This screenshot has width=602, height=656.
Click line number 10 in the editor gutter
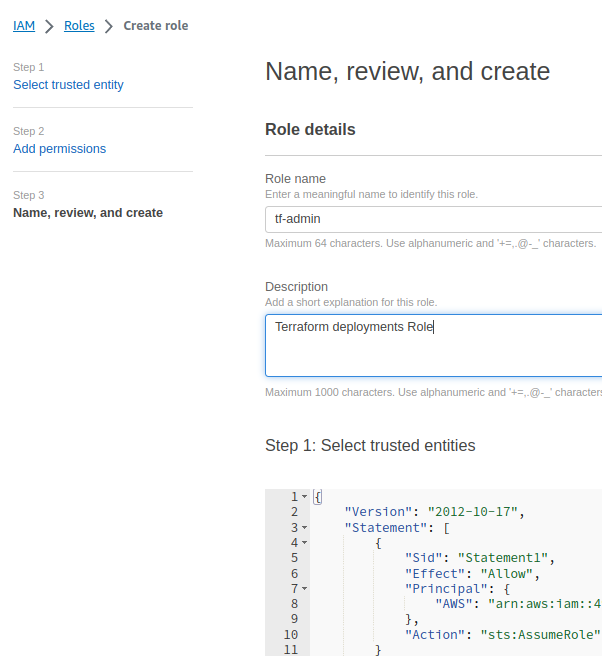pos(291,635)
